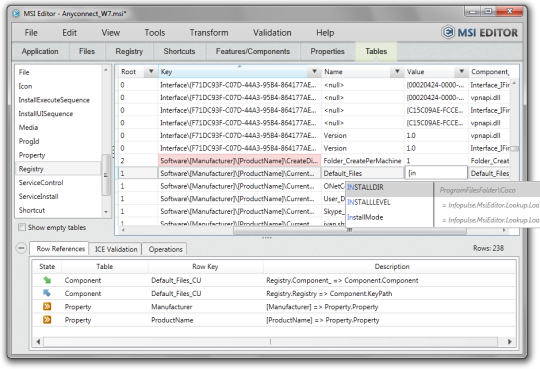The height and width of the screenshot is (369, 540).
Task: Click the references panel scroll left arrow
Action: (38, 341)
